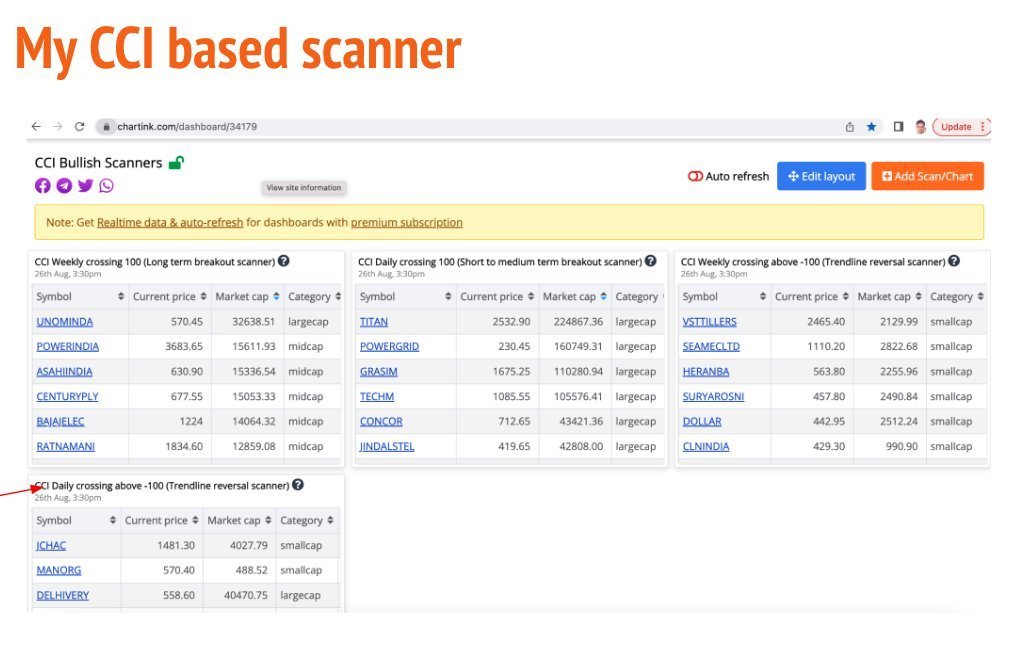Open the TITAN symbol link
This screenshot has height=655, width=1029.
pyautogui.click(x=373, y=322)
